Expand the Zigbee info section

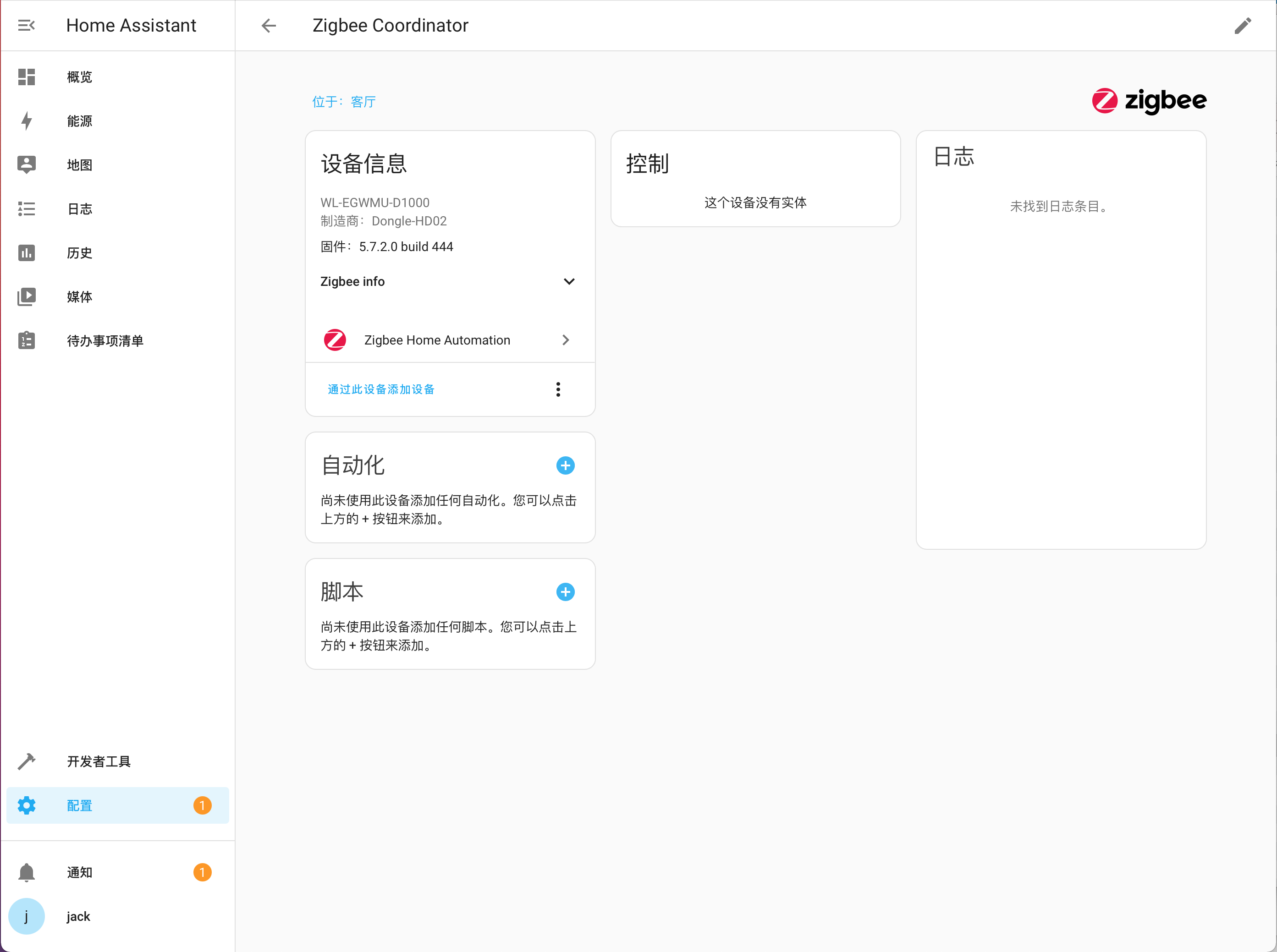(x=568, y=281)
